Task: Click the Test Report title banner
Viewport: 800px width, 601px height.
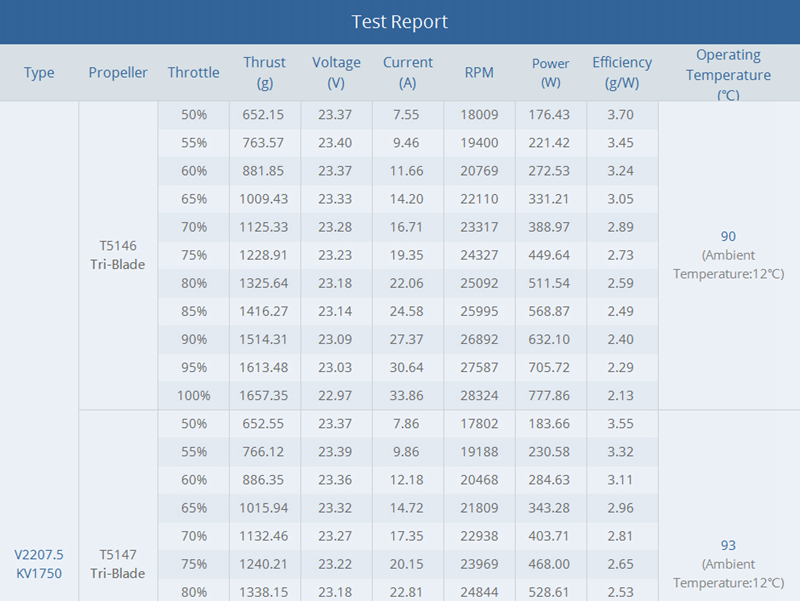Action: point(400,22)
